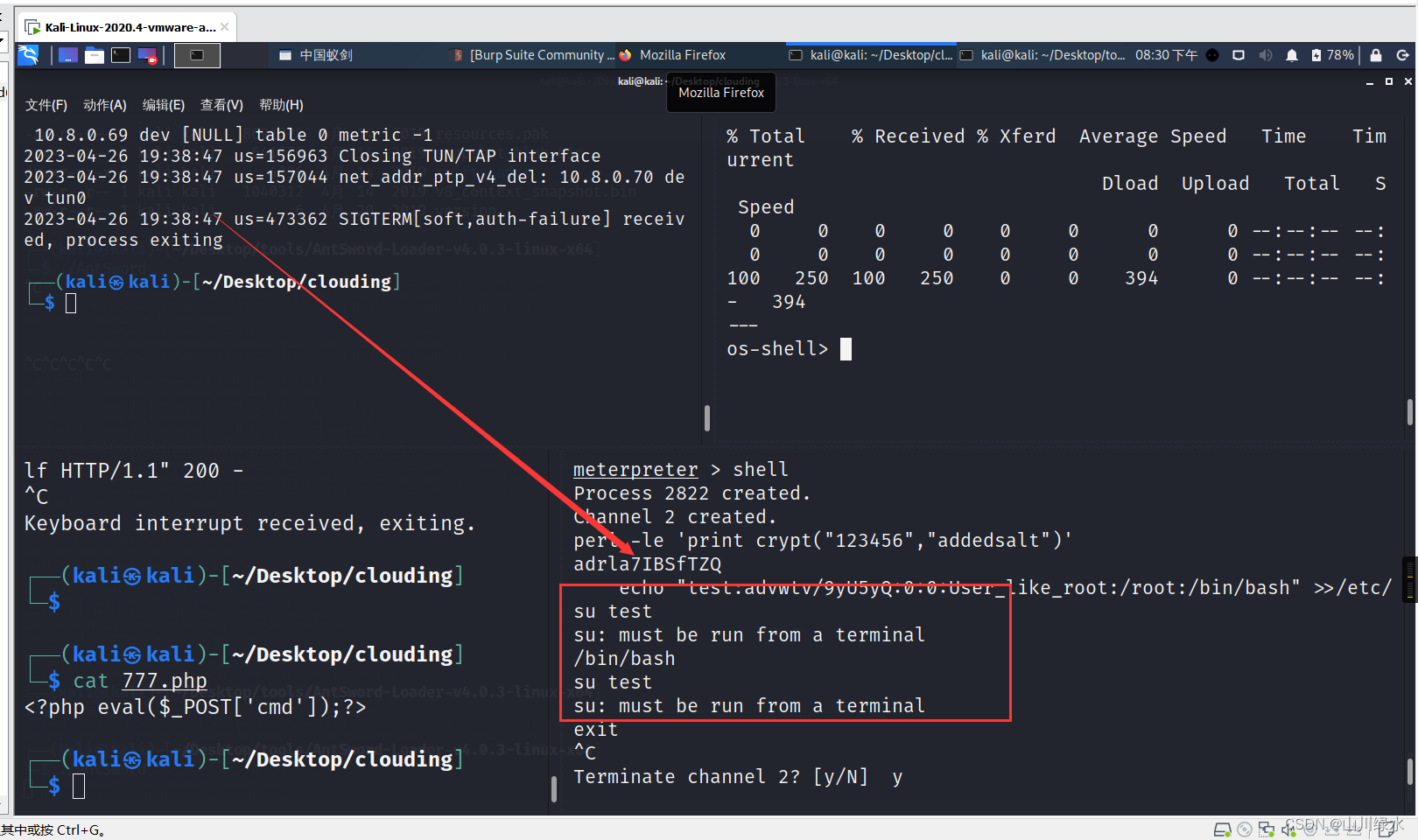
Task: Click bottom-left pane last $ prompt cursor
Action: (x=79, y=786)
